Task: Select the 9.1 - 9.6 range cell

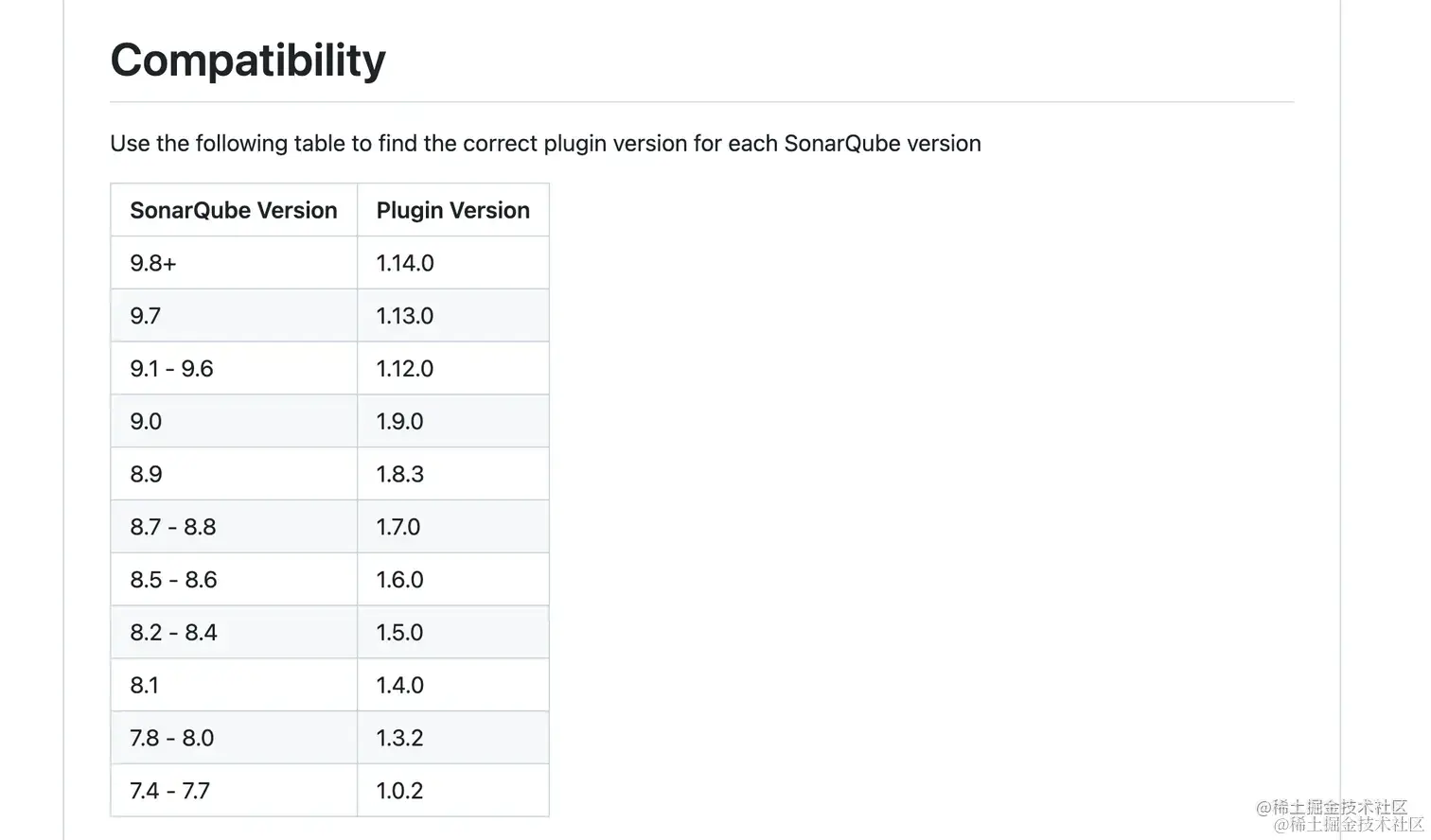Action: pyautogui.click(x=234, y=369)
